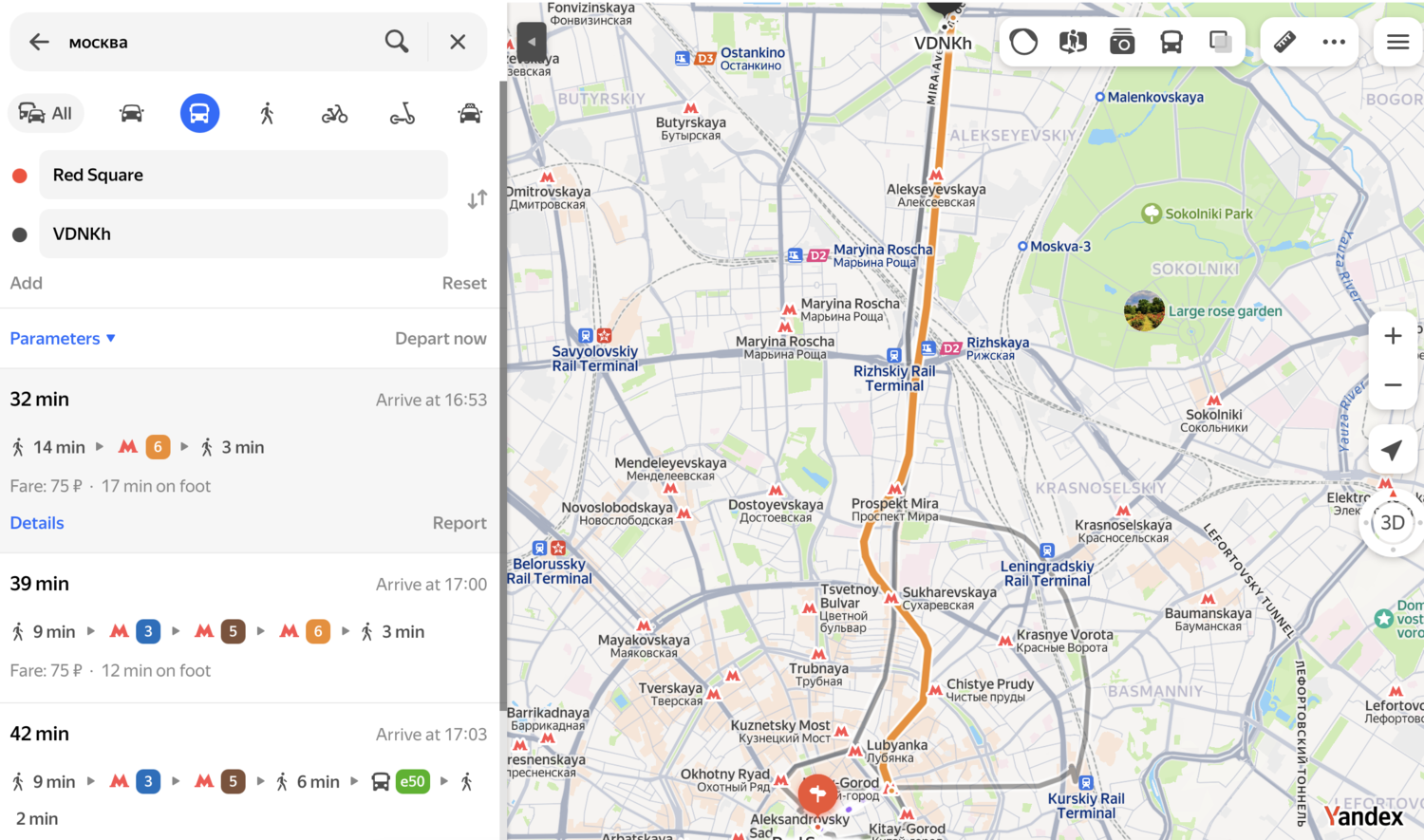This screenshot has height=840, width=1424.
Task: Zoom in on the map
Action: click(x=1393, y=336)
